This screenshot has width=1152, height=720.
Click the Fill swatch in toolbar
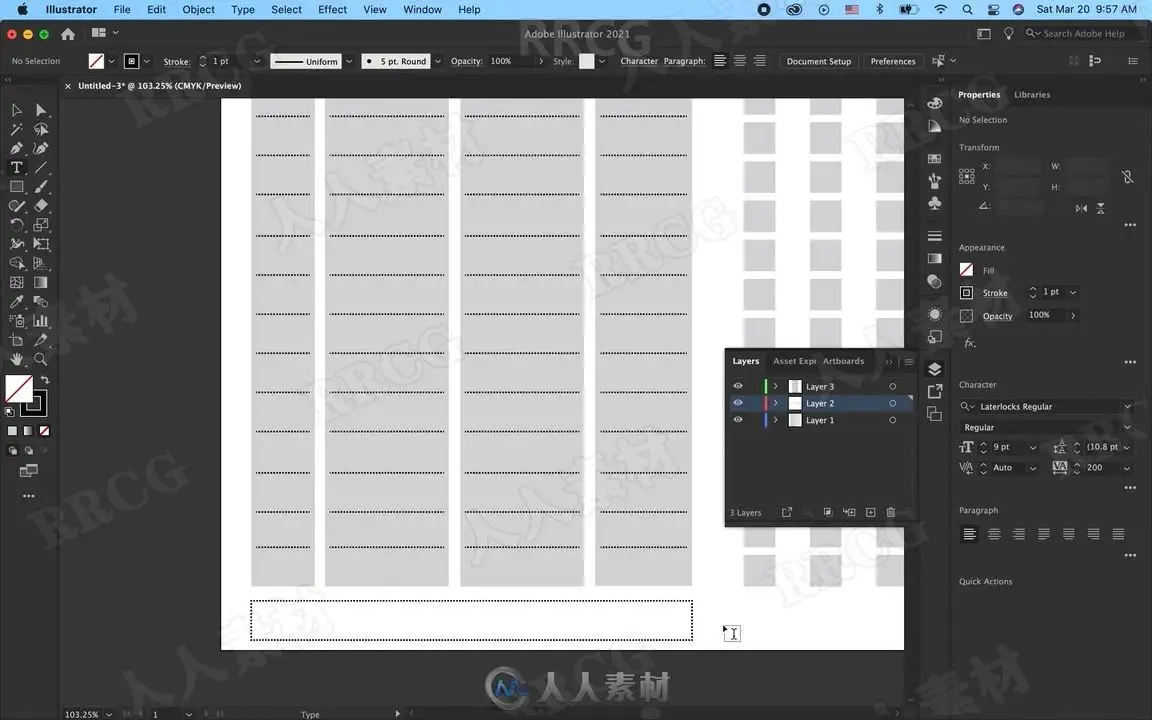tap(18, 389)
